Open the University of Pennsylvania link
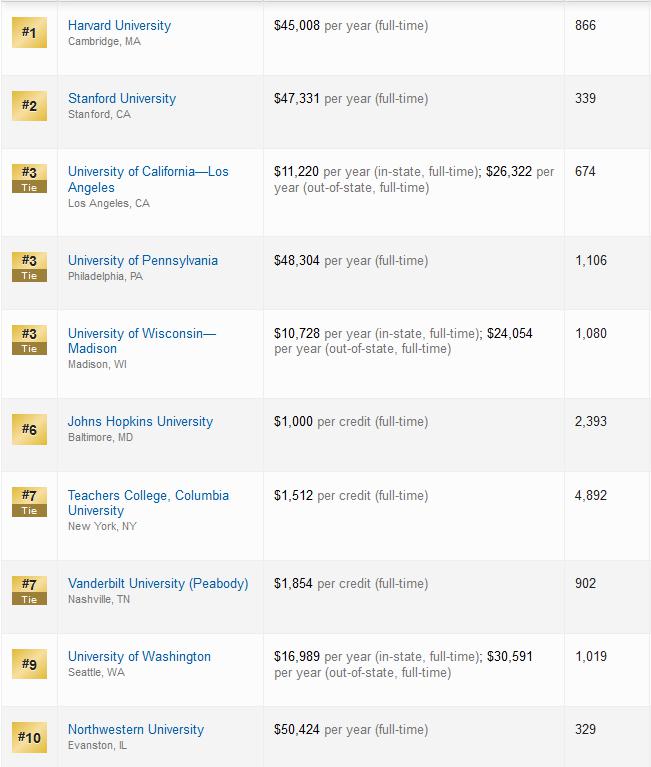 click(143, 260)
